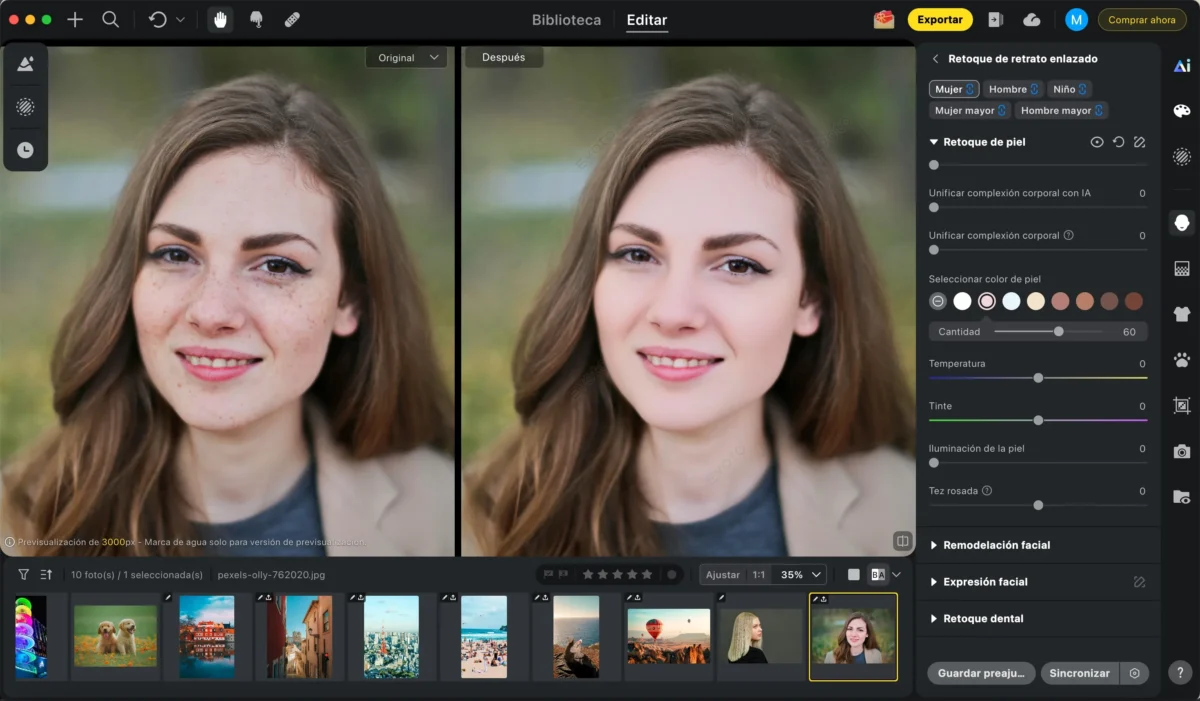Select the hot air balloons thumbnail

[x=668, y=636]
